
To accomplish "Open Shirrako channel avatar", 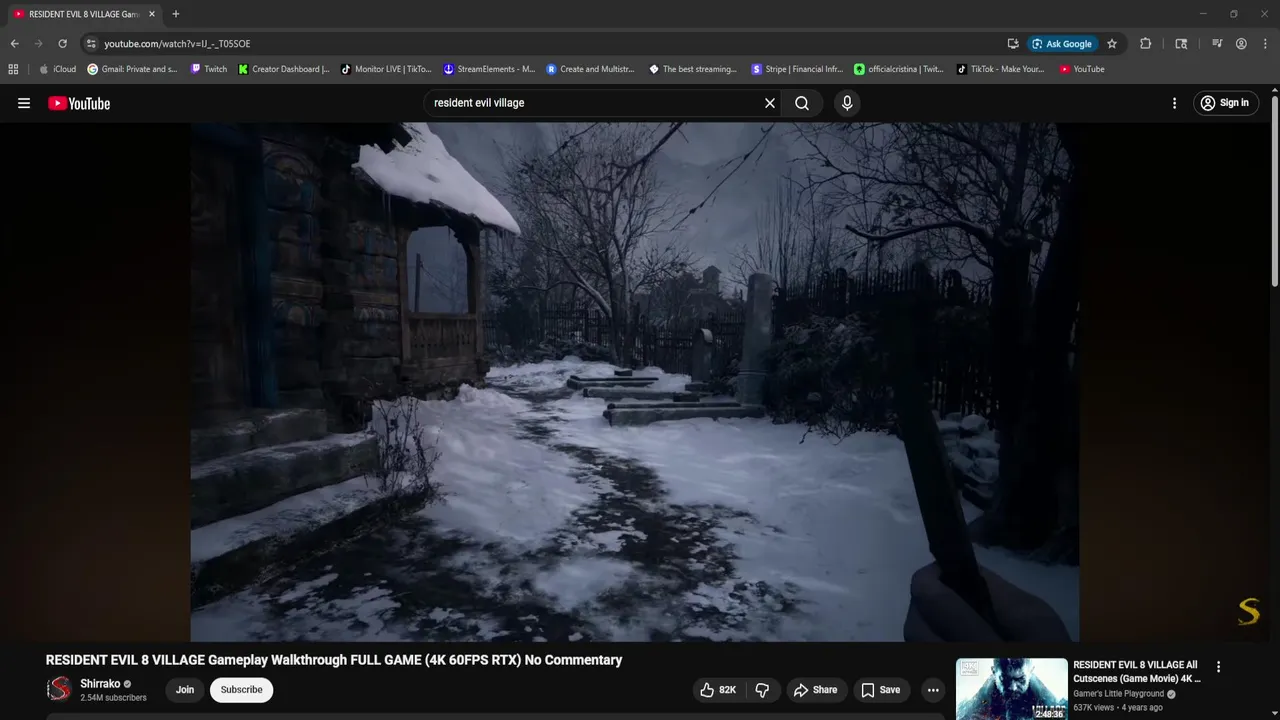I will click(60, 689).
